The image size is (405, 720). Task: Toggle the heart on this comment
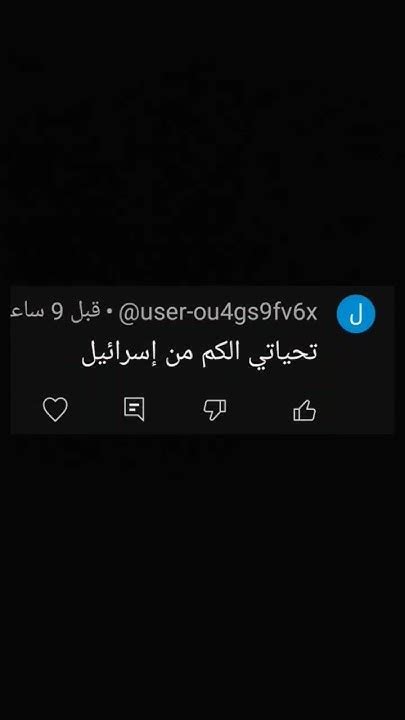pyautogui.click(x=55, y=409)
